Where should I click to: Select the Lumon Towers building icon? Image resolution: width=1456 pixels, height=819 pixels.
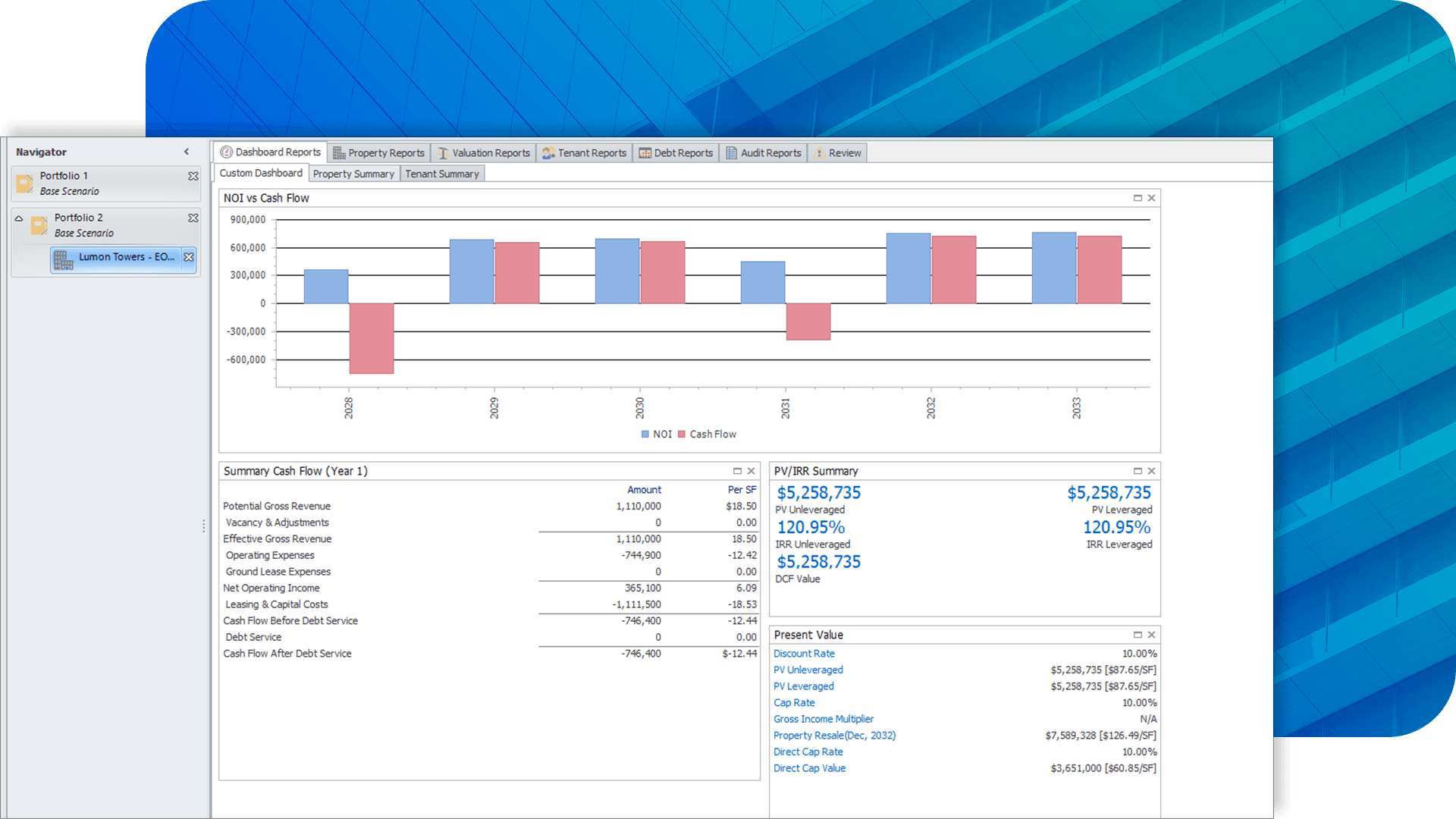64,259
